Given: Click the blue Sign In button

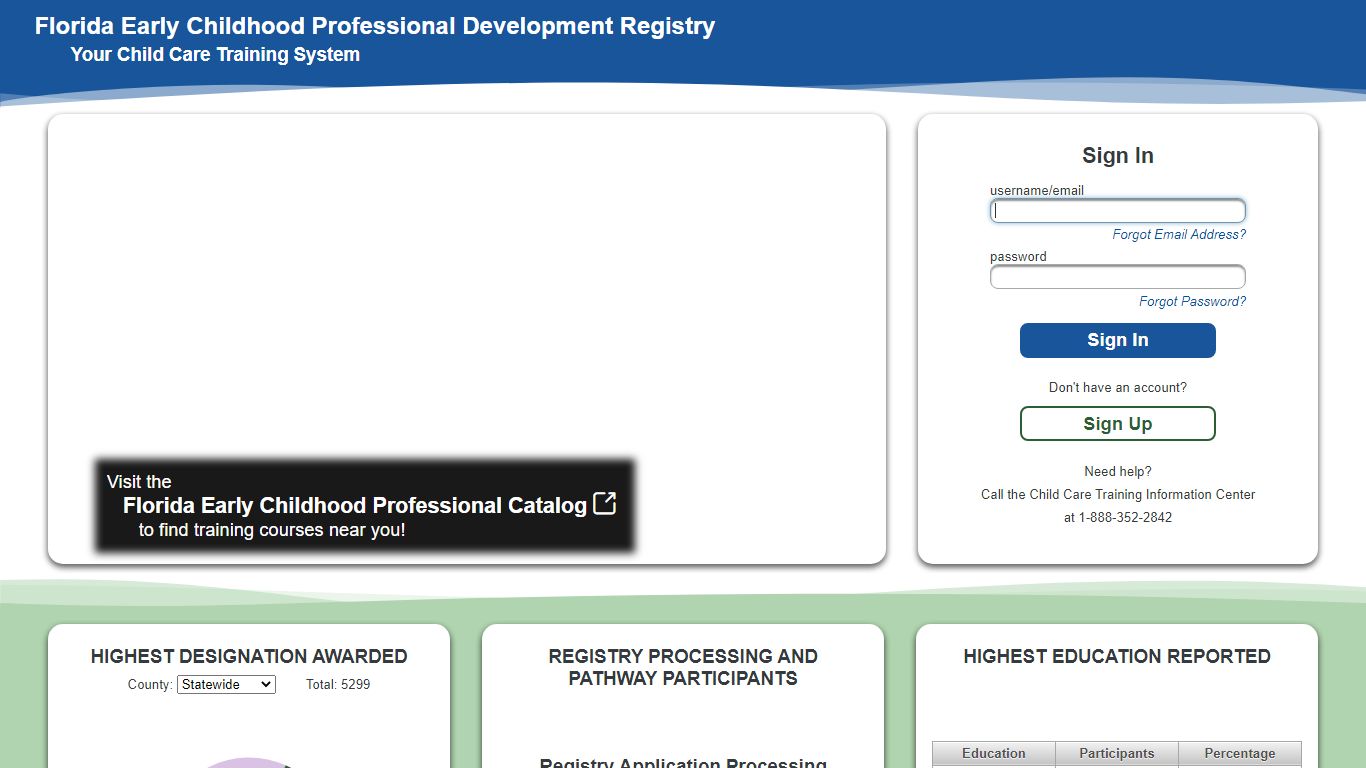Looking at the screenshot, I should (1117, 340).
